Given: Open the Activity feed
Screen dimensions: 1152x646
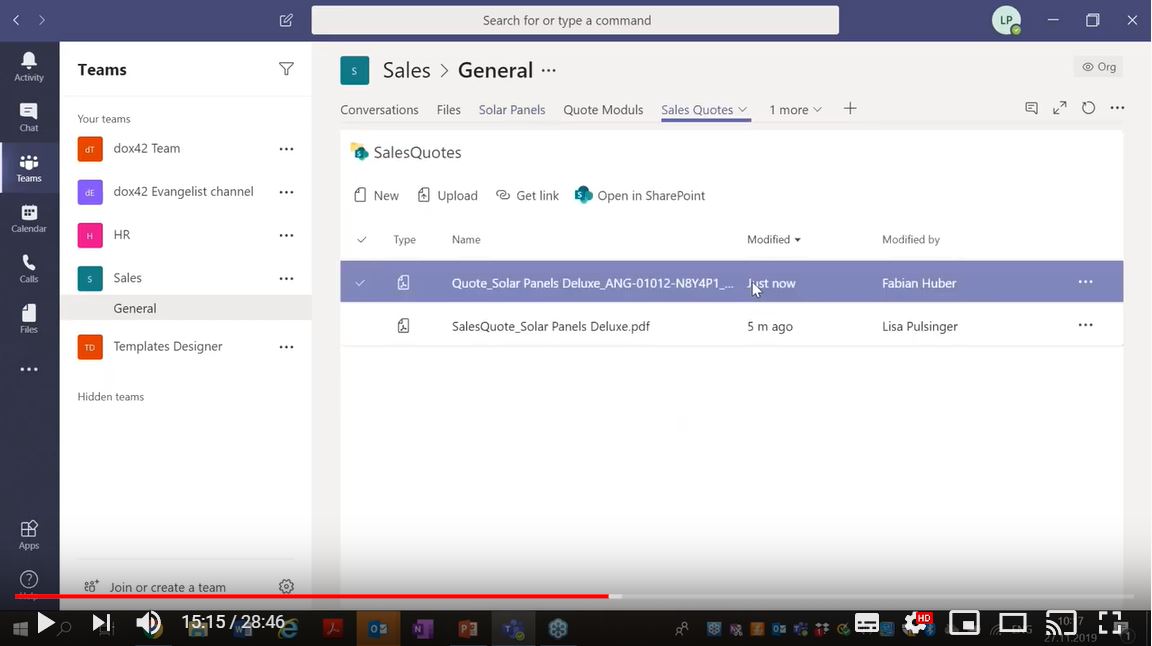Looking at the screenshot, I should (x=29, y=67).
